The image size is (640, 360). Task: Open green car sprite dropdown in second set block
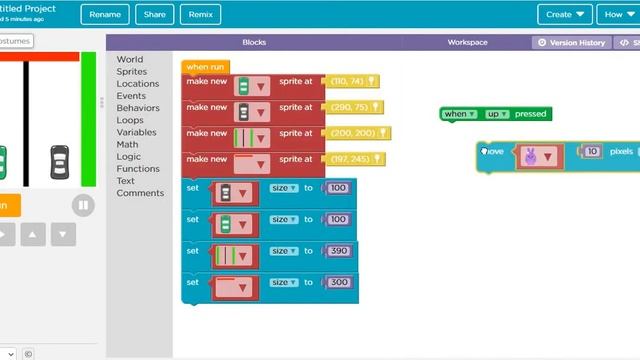(x=235, y=224)
